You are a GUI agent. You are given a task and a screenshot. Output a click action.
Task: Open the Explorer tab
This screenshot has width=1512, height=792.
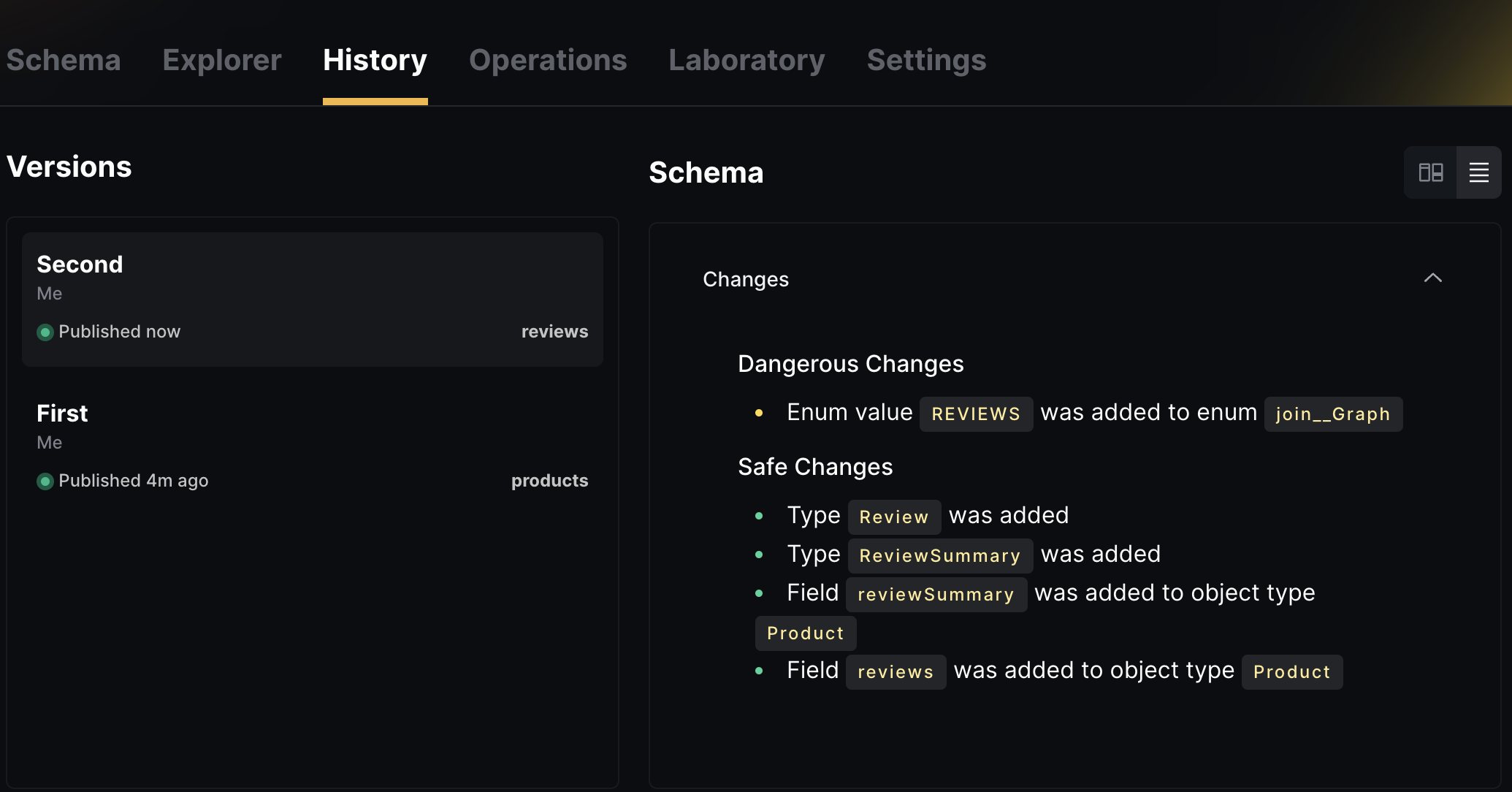(222, 60)
